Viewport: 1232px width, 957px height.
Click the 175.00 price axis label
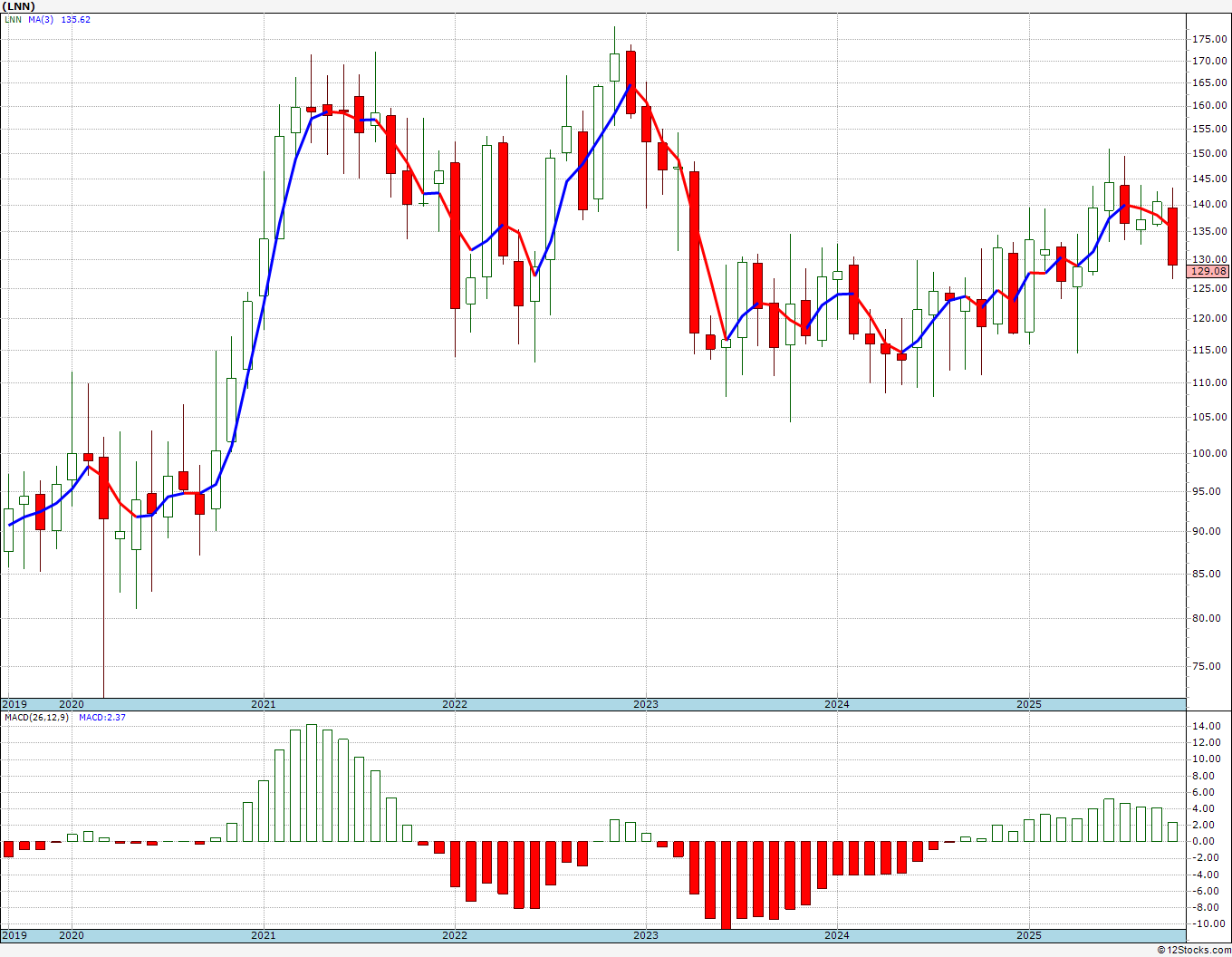pyautogui.click(x=1209, y=40)
